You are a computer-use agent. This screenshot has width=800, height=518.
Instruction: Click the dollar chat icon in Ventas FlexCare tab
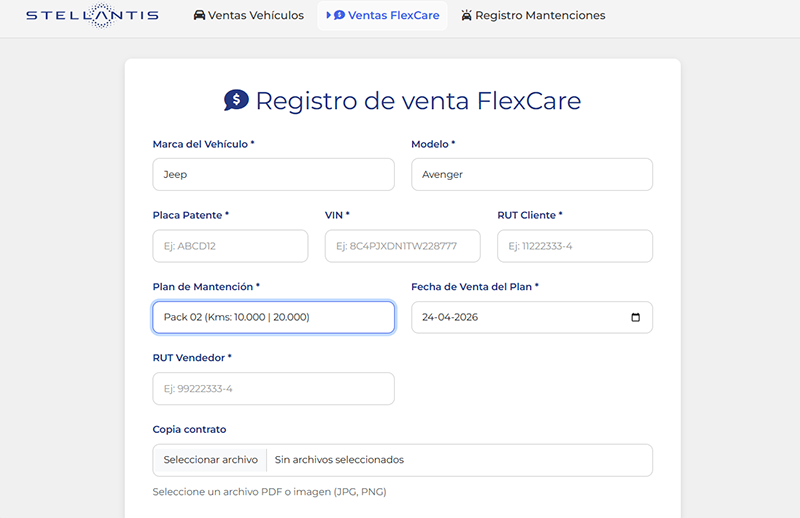coord(339,16)
